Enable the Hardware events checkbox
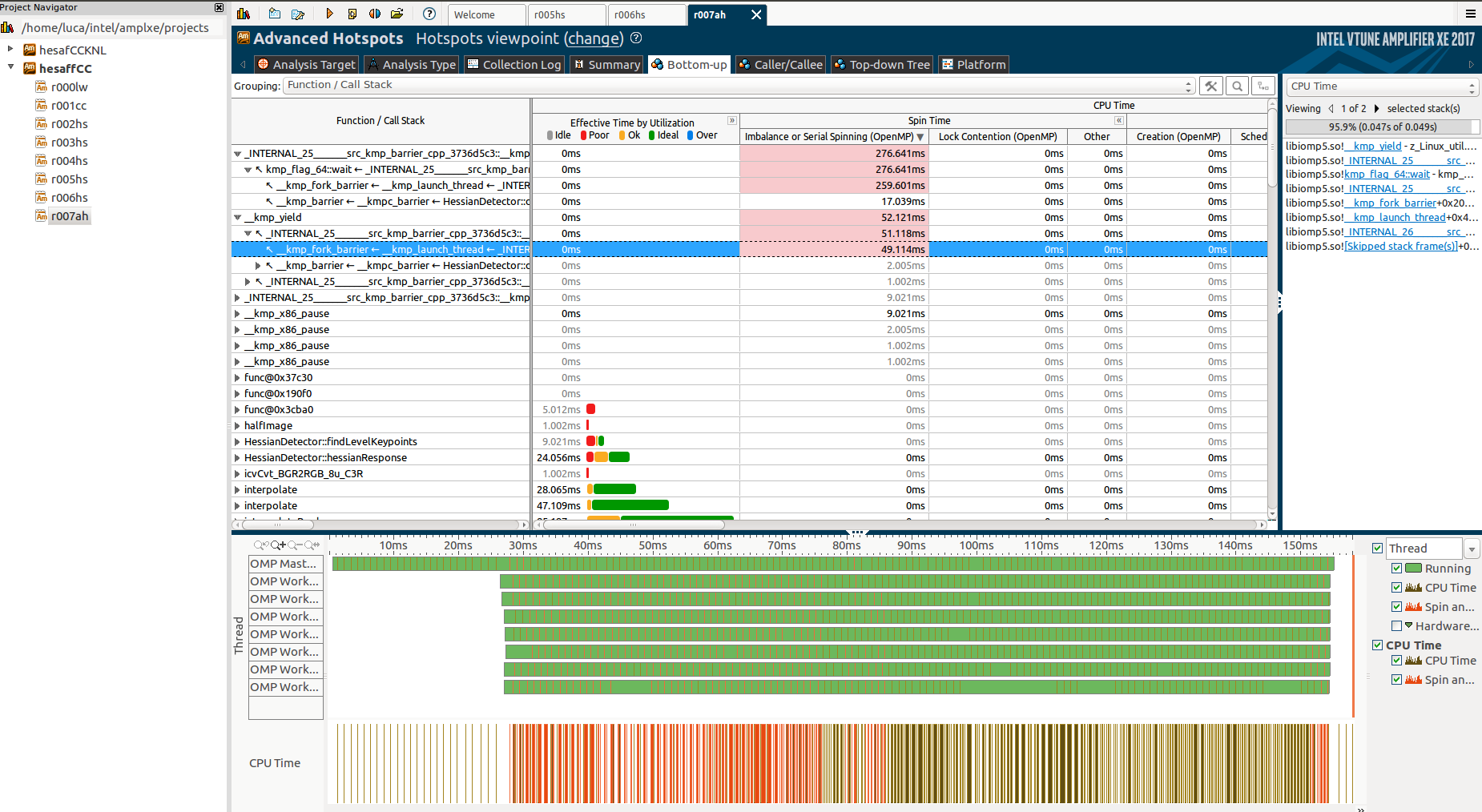 1397,626
